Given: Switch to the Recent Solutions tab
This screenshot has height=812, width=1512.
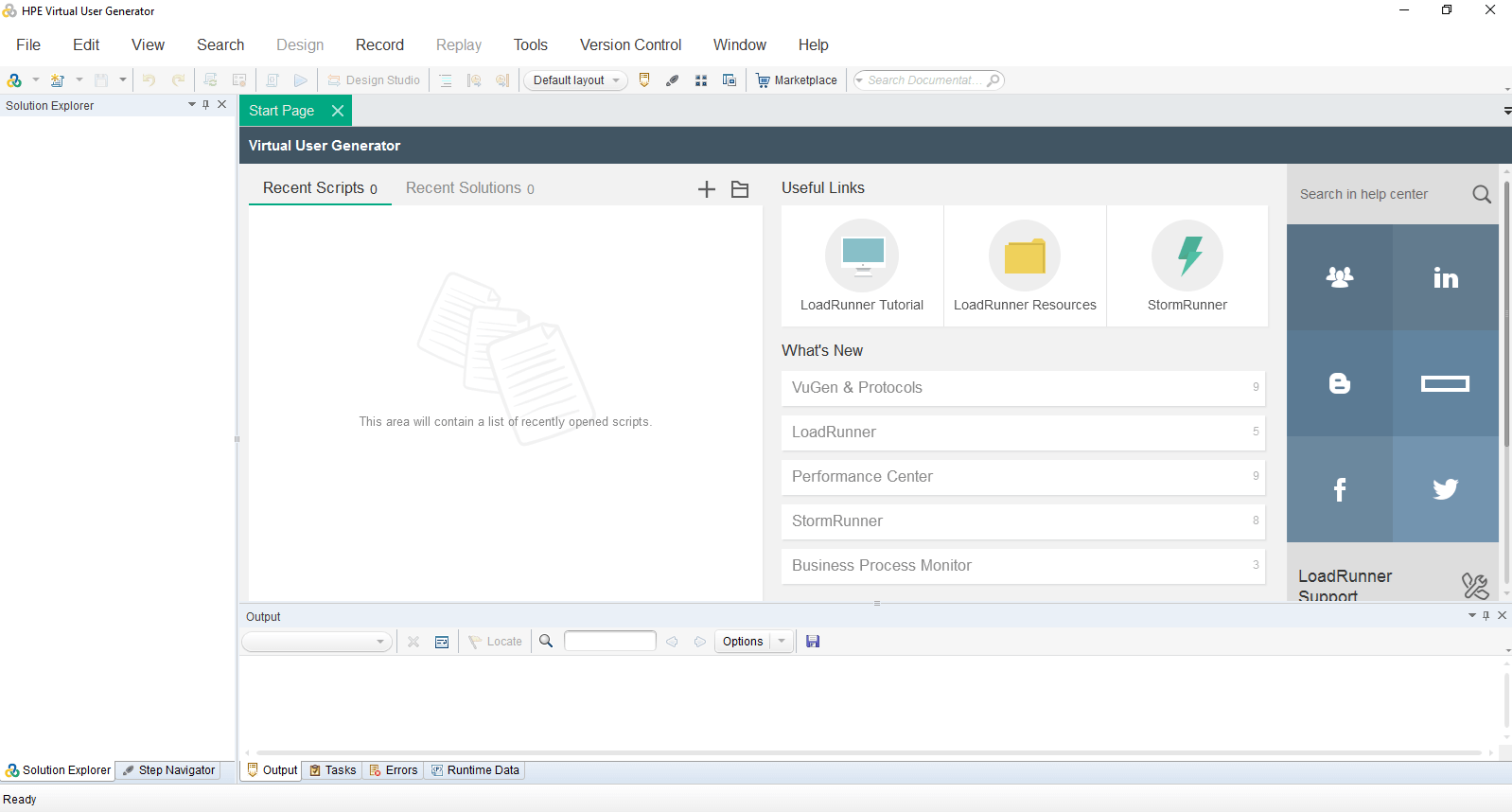Looking at the screenshot, I should coord(469,188).
